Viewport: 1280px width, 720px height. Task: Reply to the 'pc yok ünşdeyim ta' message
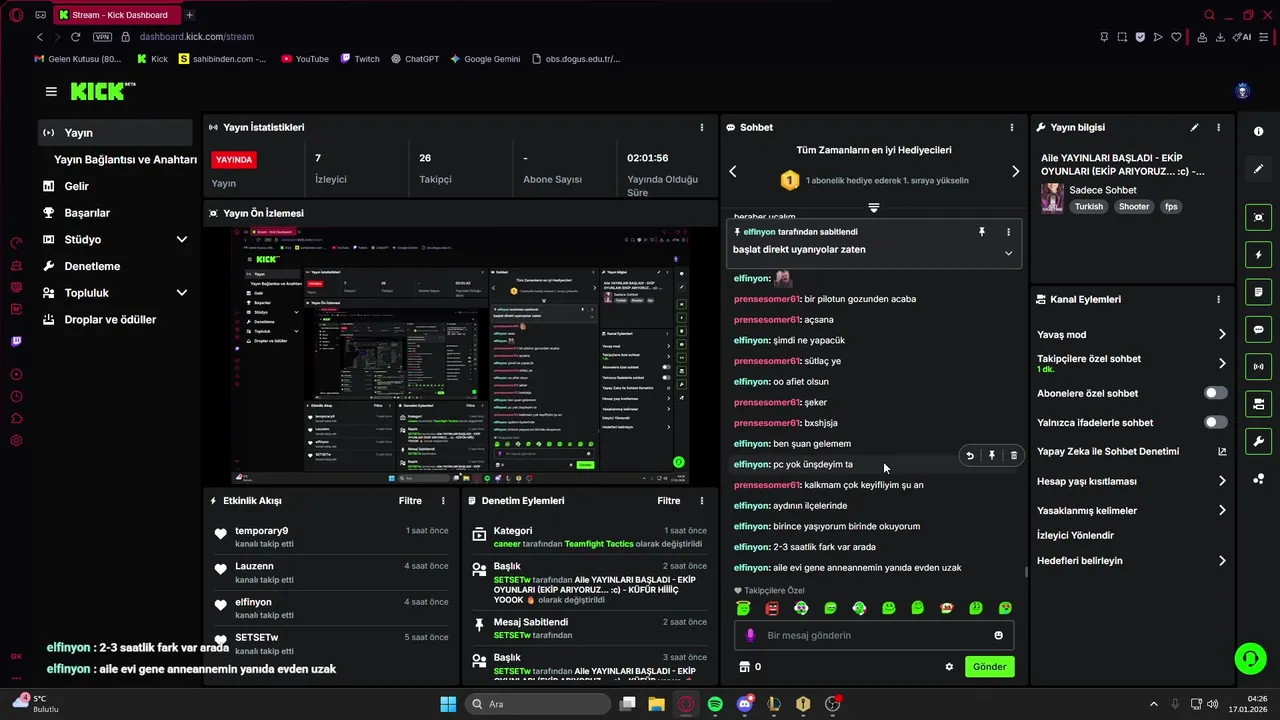[x=969, y=456]
